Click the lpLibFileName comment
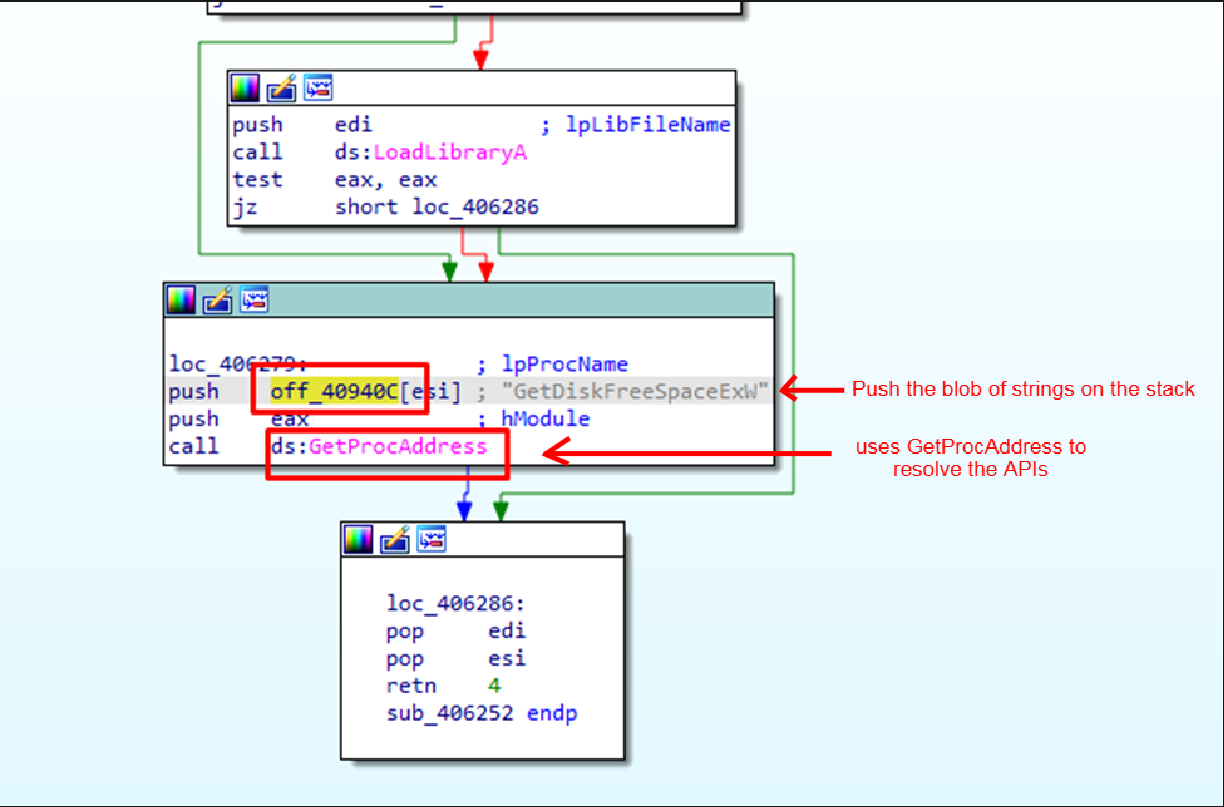Image resolution: width=1224 pixels, height=807 pixels. [x=636, y=125]
